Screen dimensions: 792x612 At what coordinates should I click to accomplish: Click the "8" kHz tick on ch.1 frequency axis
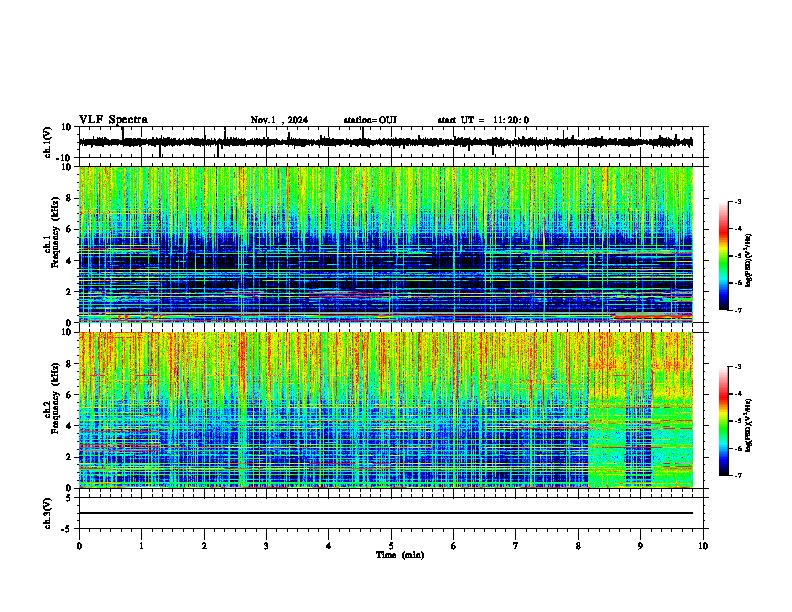click(71, 198)
